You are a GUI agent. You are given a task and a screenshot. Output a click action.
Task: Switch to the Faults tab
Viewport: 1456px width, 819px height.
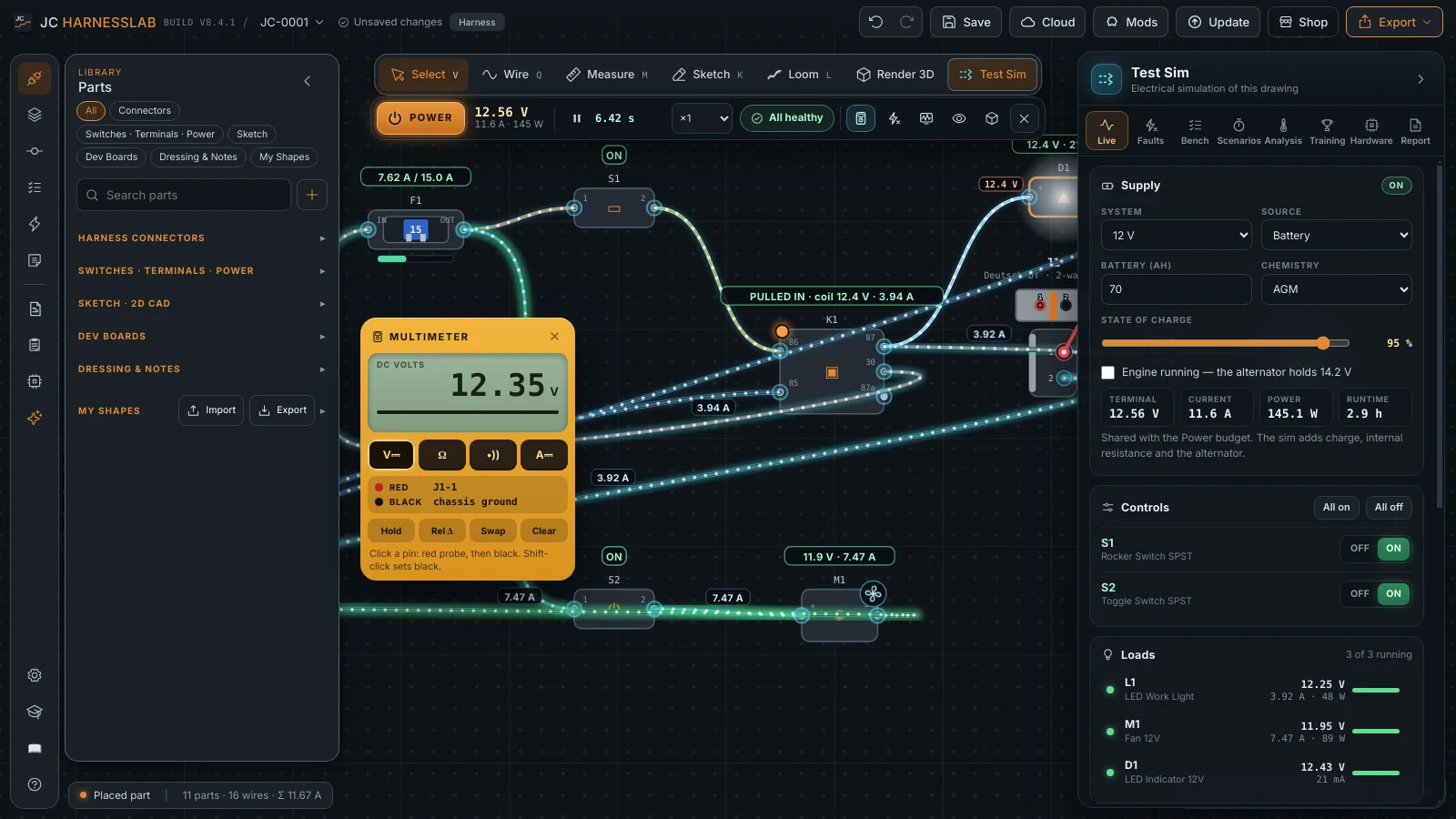tap(1150, 131)
